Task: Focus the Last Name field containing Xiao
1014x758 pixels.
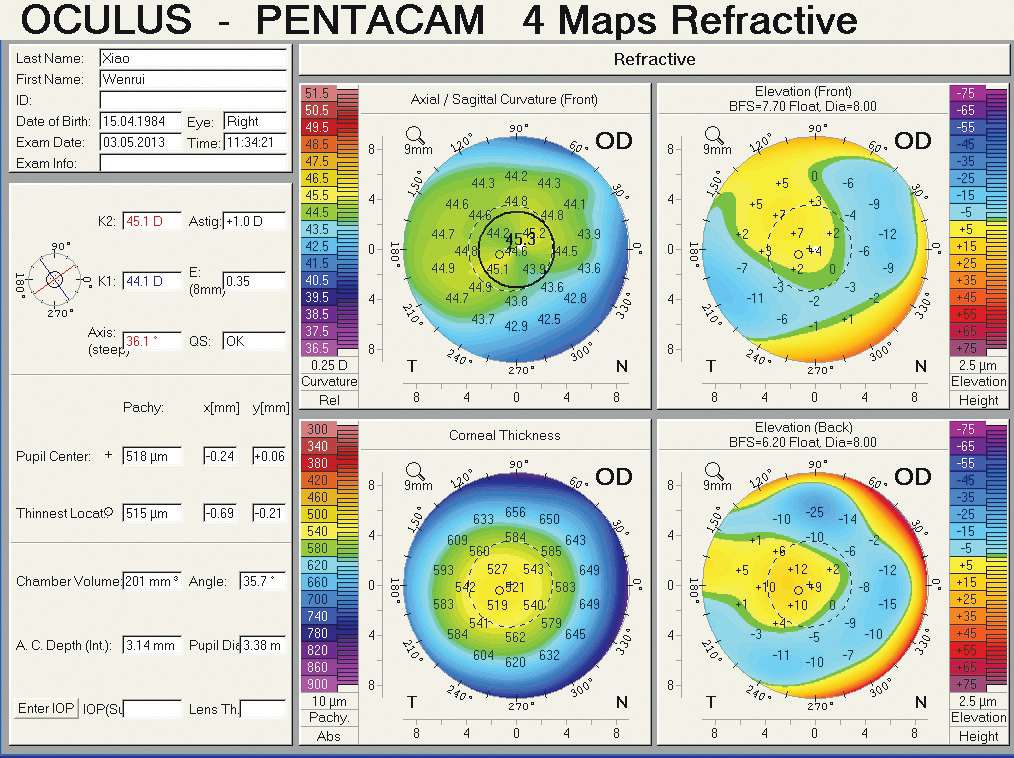Action: pos(193,58)
